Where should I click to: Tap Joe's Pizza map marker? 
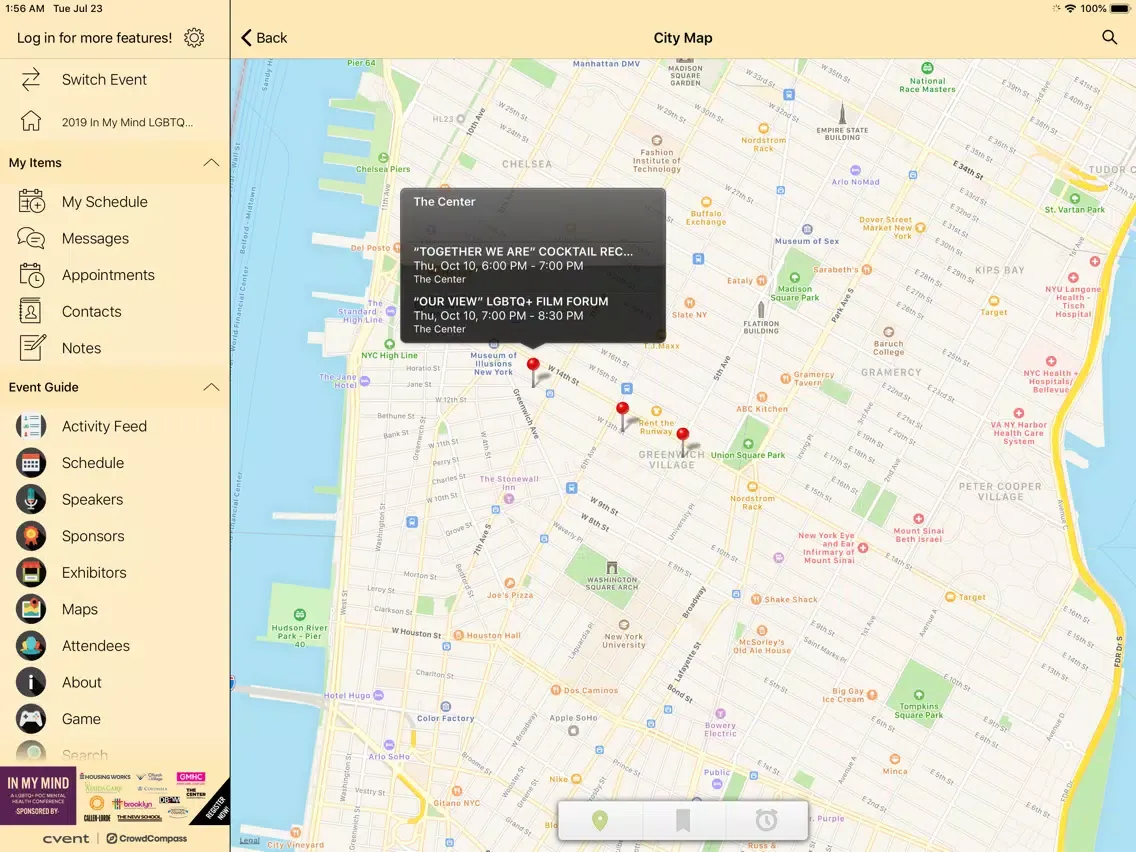tap(510, 583)
